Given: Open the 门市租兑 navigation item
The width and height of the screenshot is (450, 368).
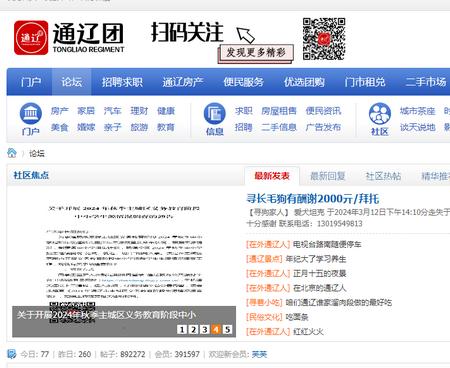Looking at the screenshot, I should (365, 82).
